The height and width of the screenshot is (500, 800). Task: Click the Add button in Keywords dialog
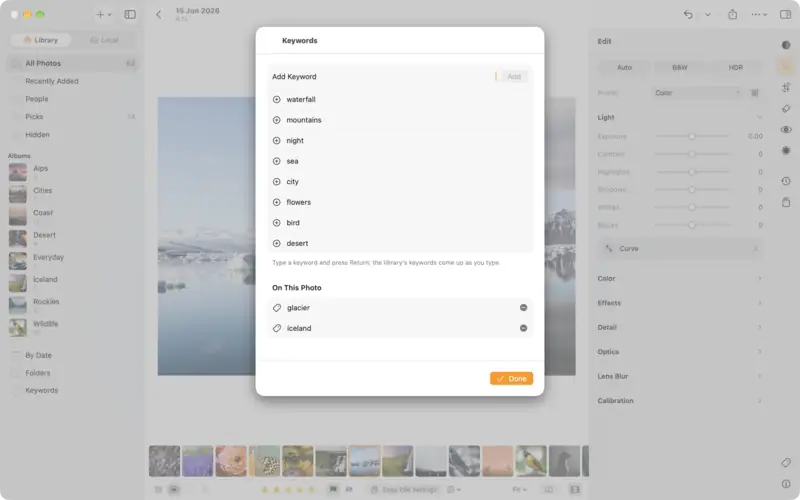(x=514, y=77)
